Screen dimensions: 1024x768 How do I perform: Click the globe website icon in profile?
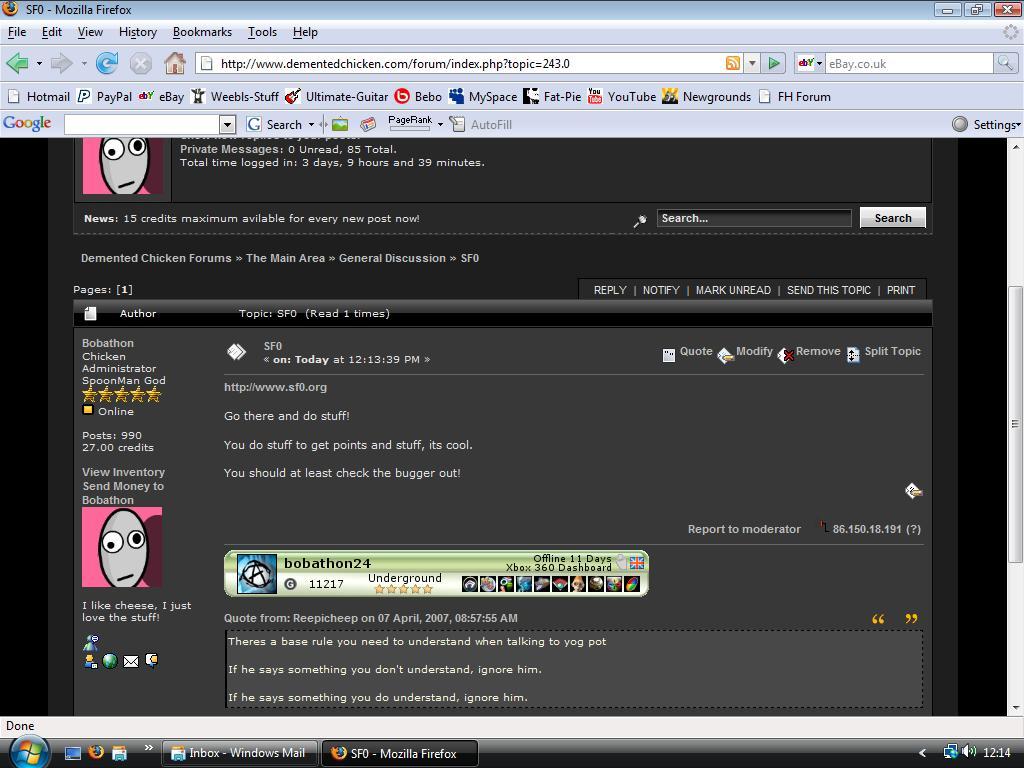click(x=110, y=661)
